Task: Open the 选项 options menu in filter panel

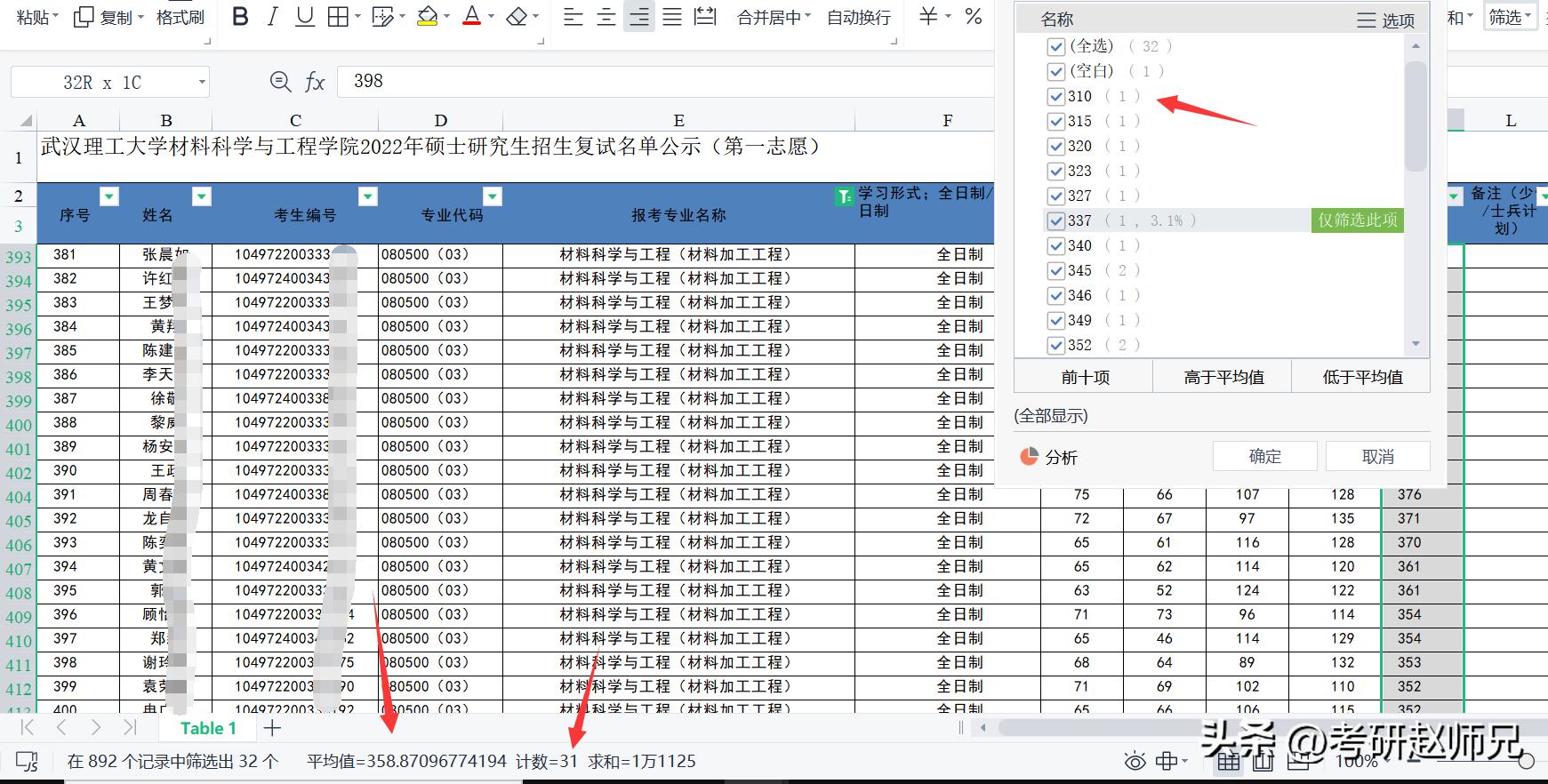Action: (x=1386, y=20)
